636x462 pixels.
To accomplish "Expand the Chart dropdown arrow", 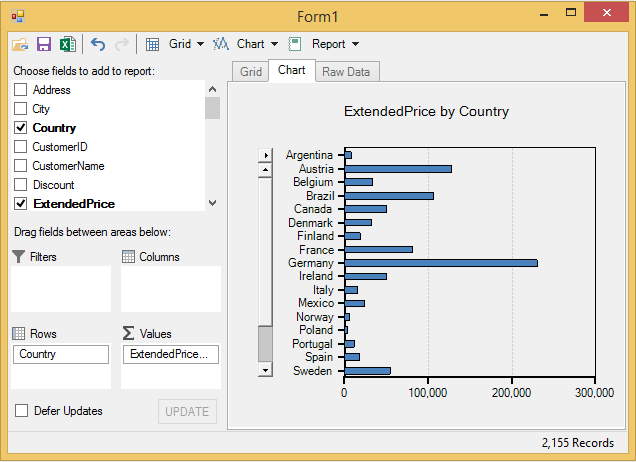I will [x=273, y=44].
